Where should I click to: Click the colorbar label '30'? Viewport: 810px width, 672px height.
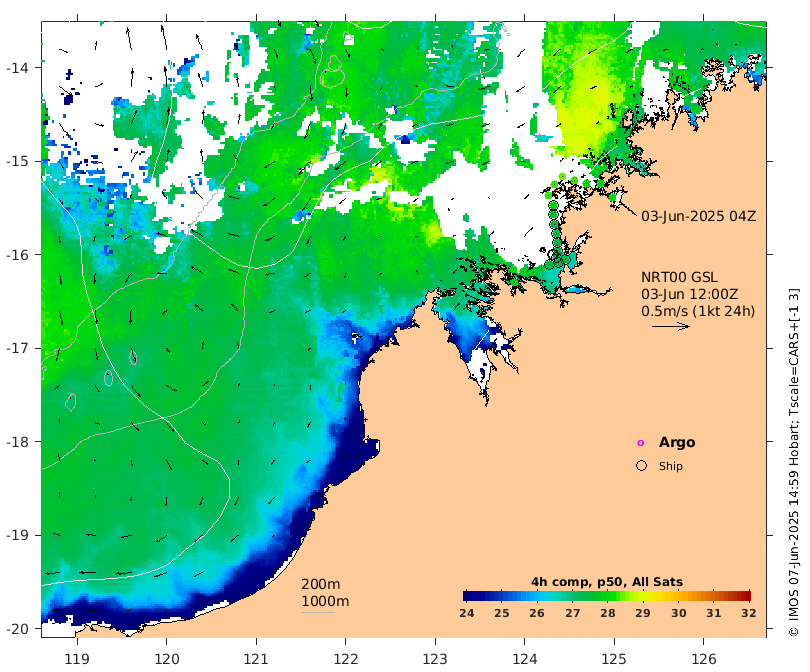679,613
